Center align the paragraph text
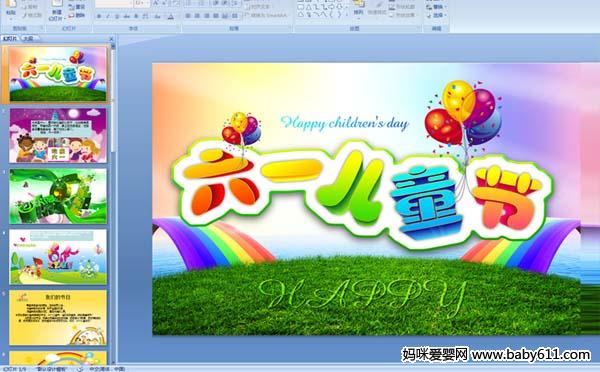Image resolution: width=600 pixels, height=372 pixels. click(x=197, y=16)
